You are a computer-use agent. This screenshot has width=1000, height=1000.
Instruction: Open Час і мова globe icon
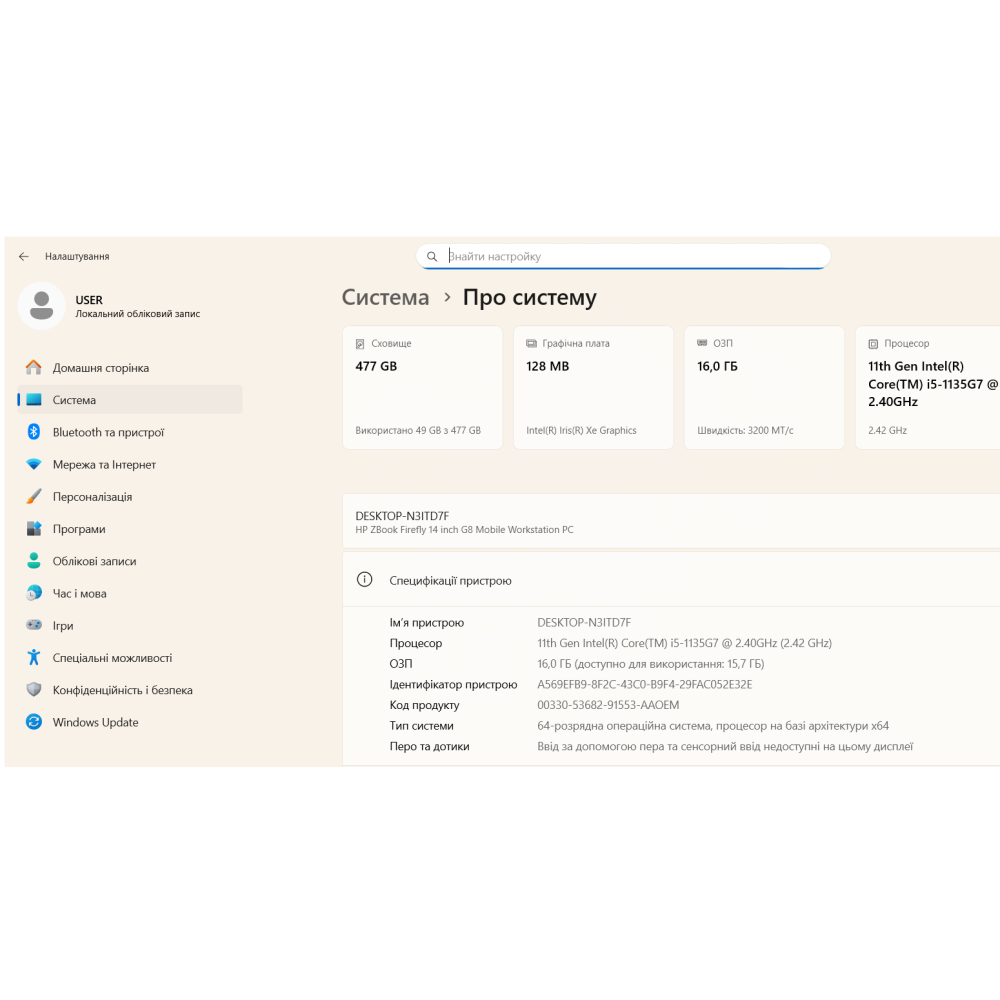click(34, 593)
